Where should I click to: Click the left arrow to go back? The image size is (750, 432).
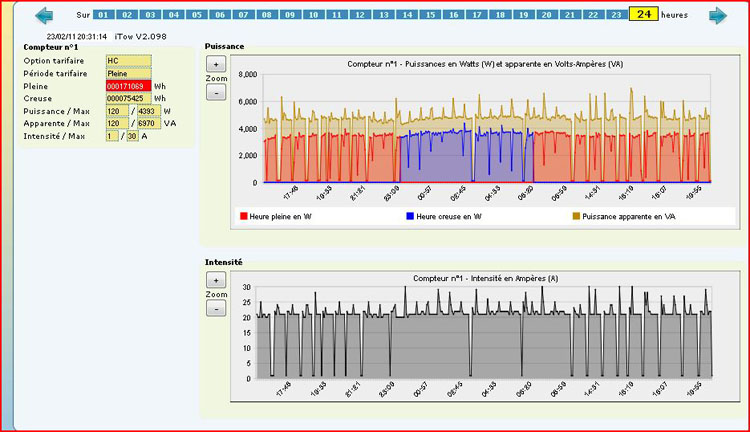point(44,16)
